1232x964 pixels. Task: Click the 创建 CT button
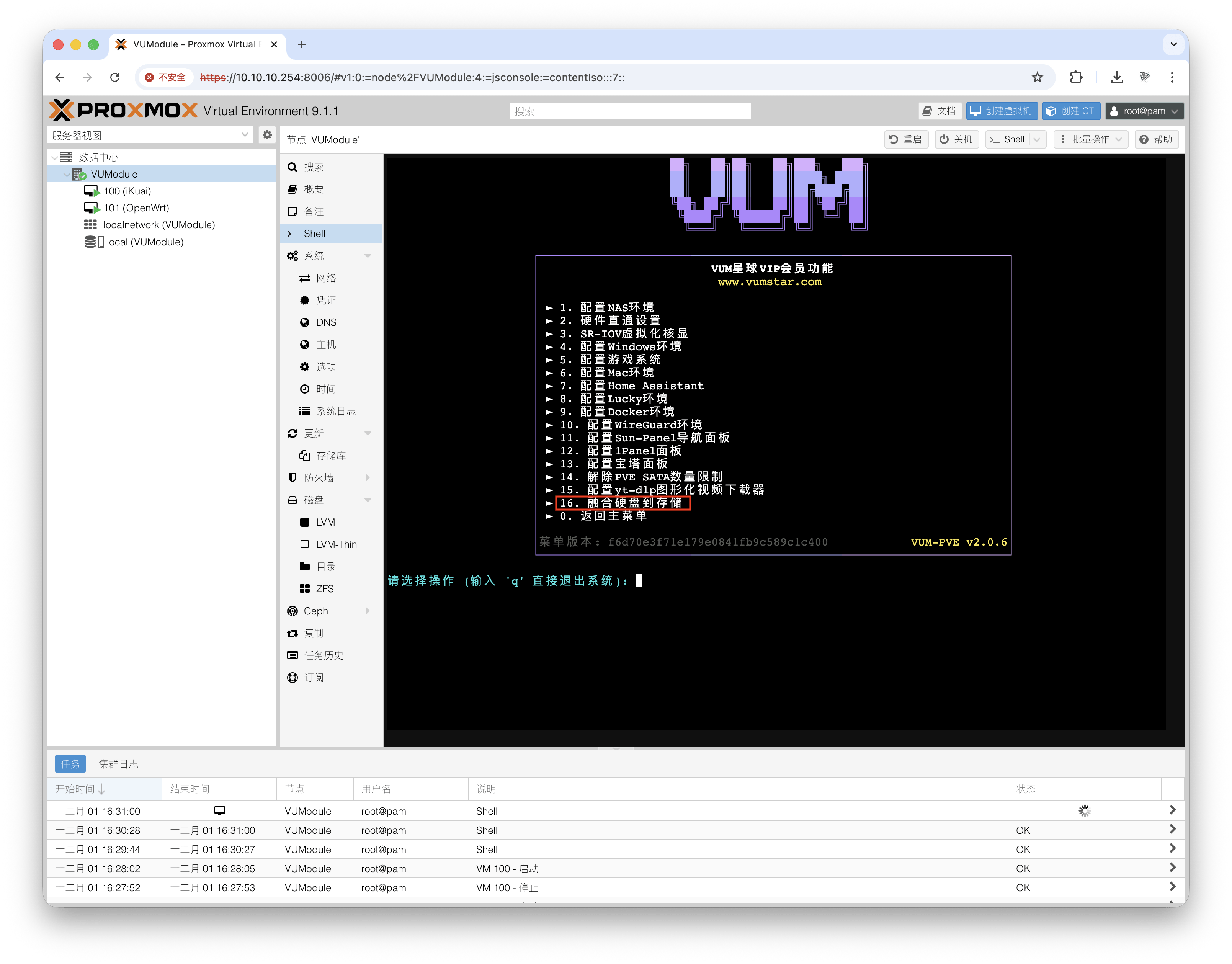[x=1070, y=111]
